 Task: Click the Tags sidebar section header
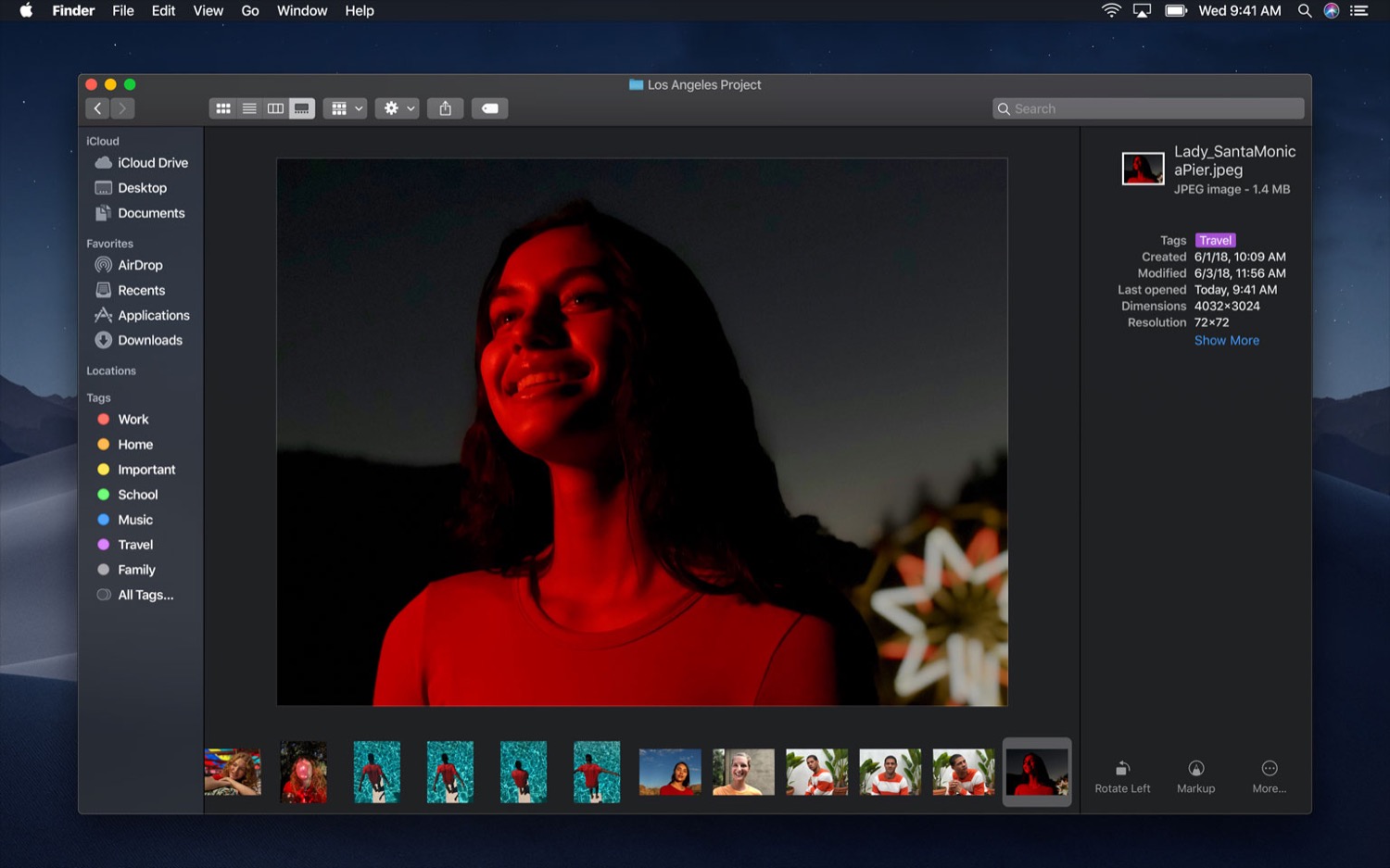coord(98,397)
